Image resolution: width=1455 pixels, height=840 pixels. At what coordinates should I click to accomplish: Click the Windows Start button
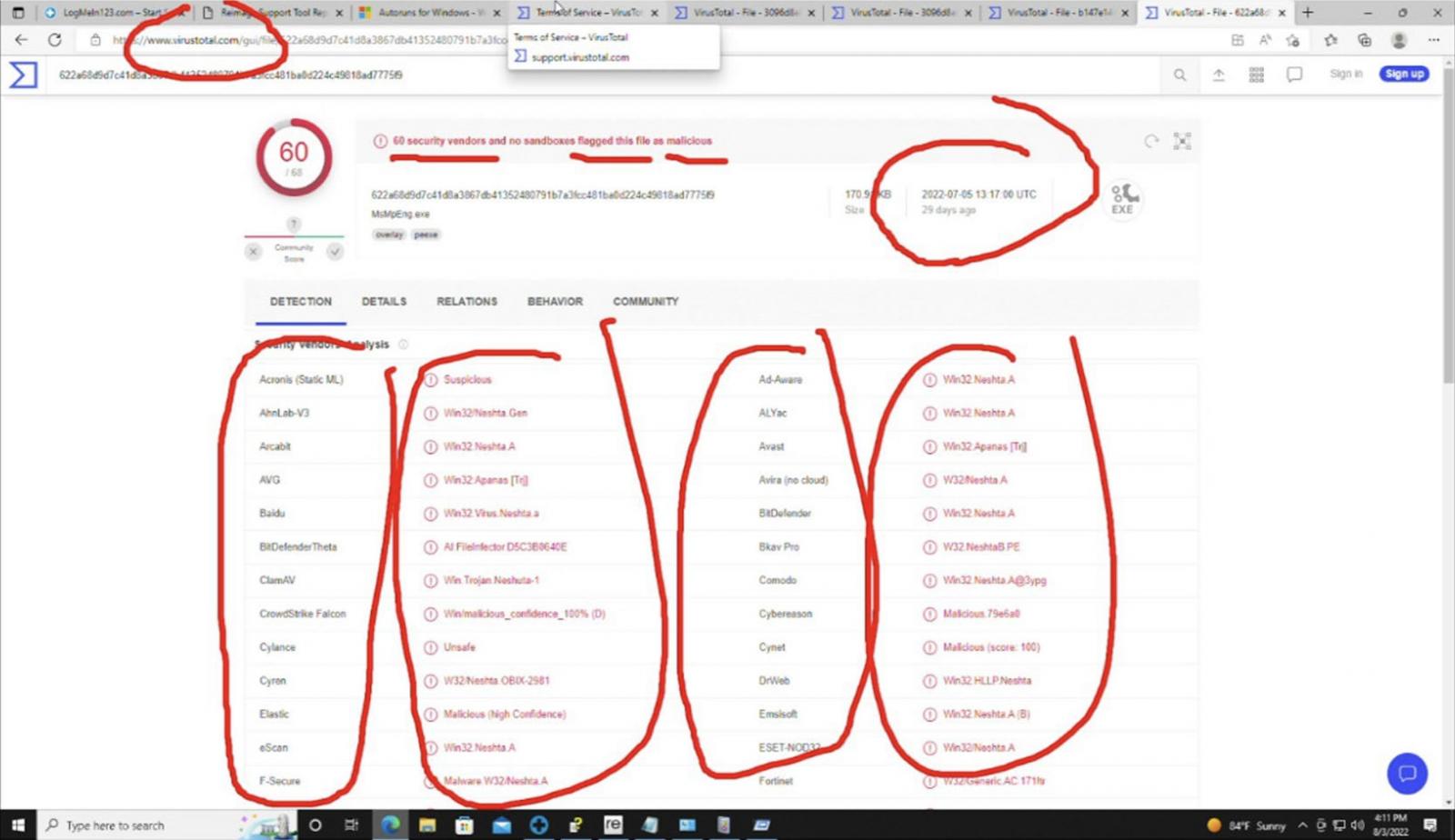point(17,825)
